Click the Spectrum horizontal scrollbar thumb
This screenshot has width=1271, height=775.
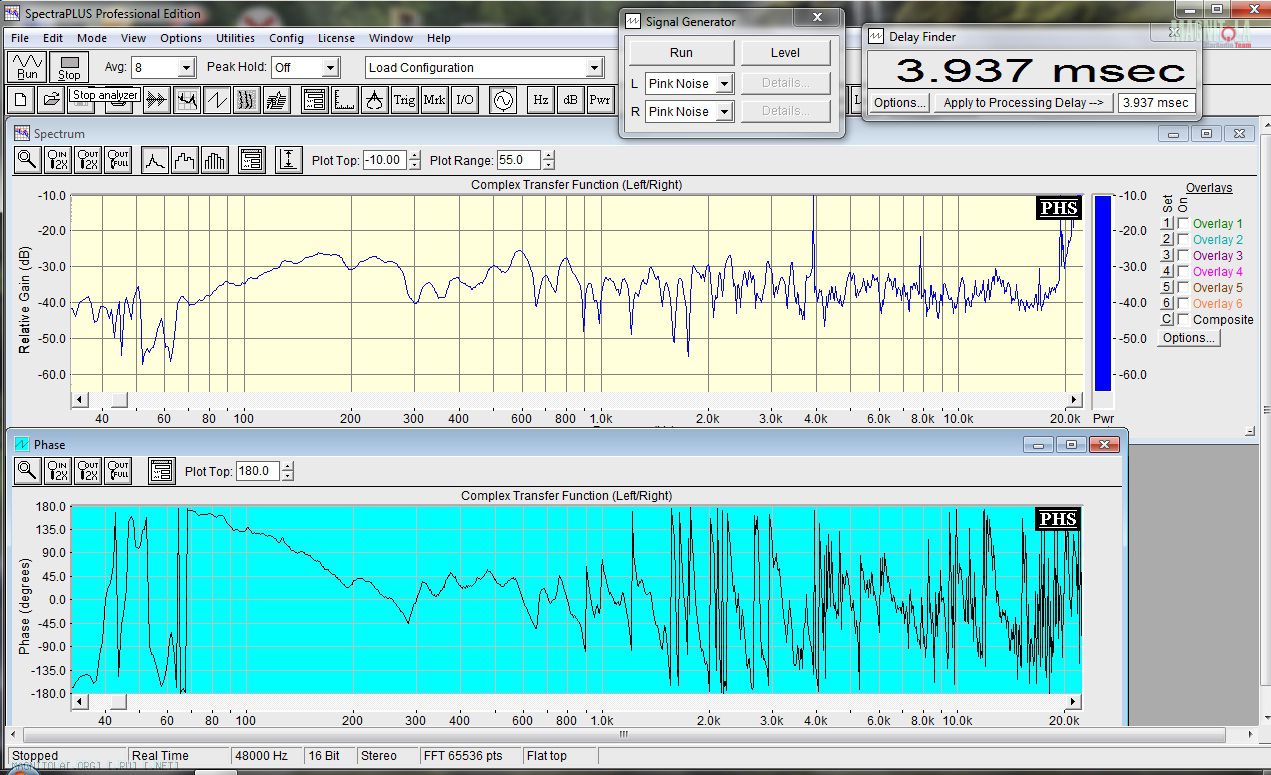119,400
